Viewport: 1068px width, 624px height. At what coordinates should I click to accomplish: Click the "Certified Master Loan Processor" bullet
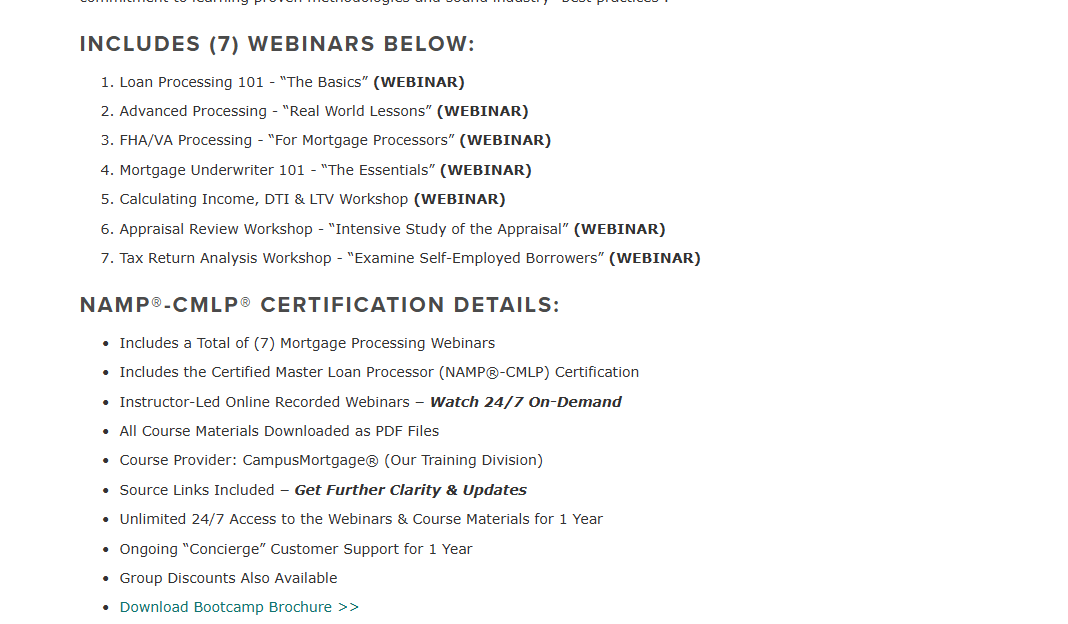[379, 373]
